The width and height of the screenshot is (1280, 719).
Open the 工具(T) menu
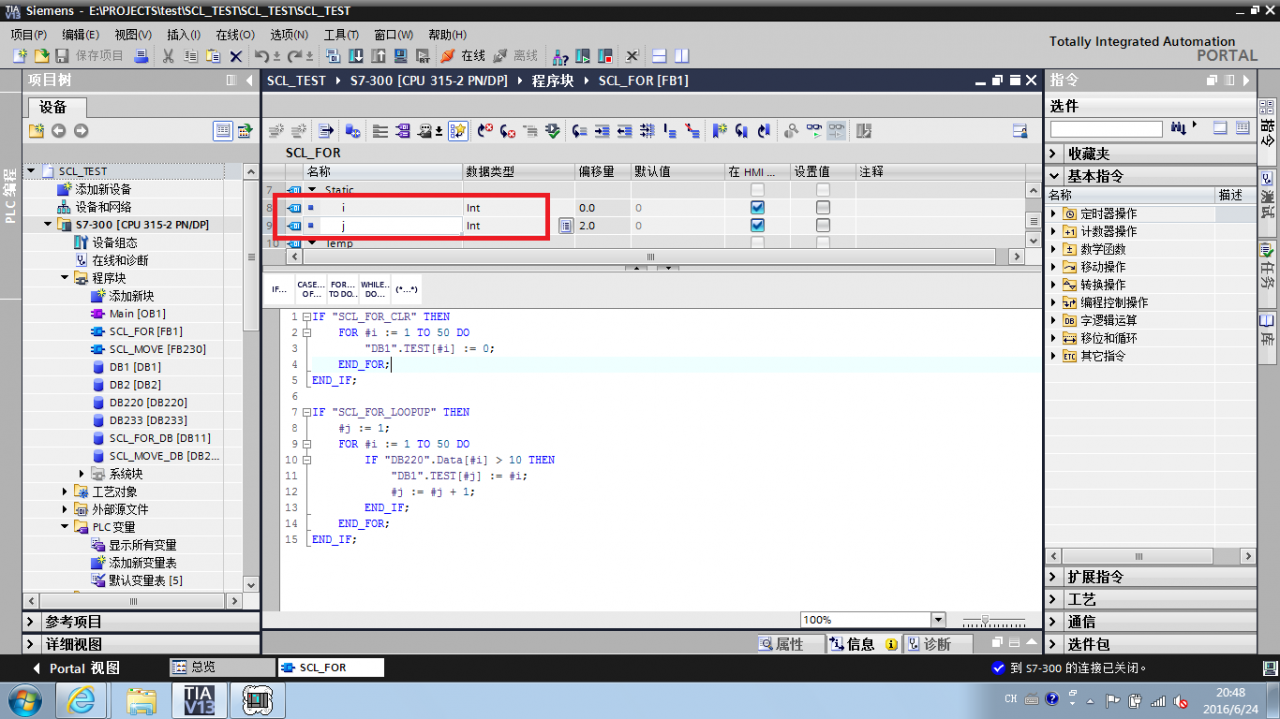pos(341,35)
